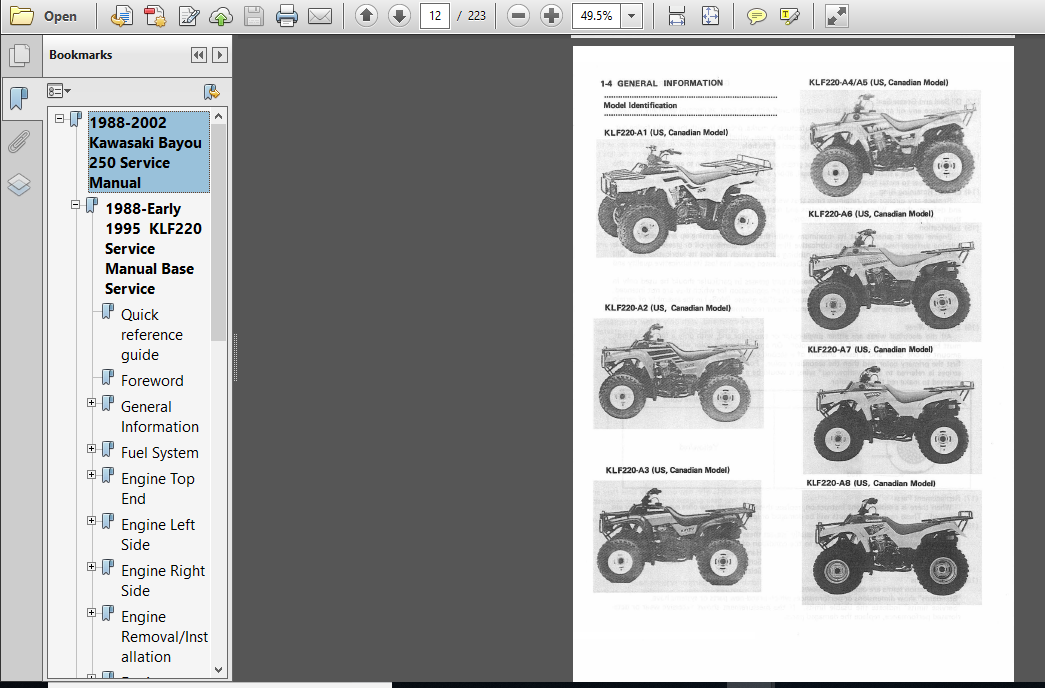1045x688 pixels.
Task: Click the upload to cloud icon
Action: tap(221, 15)
